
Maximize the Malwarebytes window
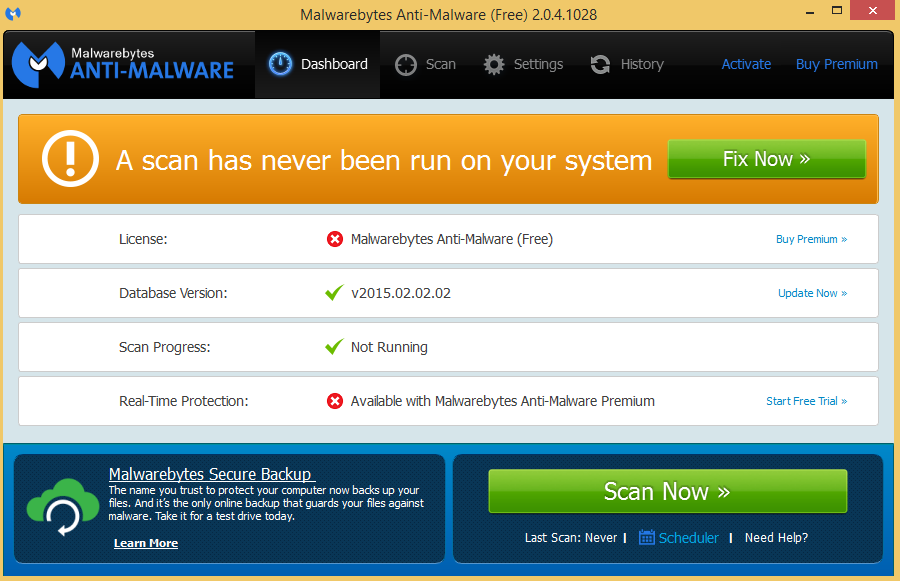pos(837,10)
